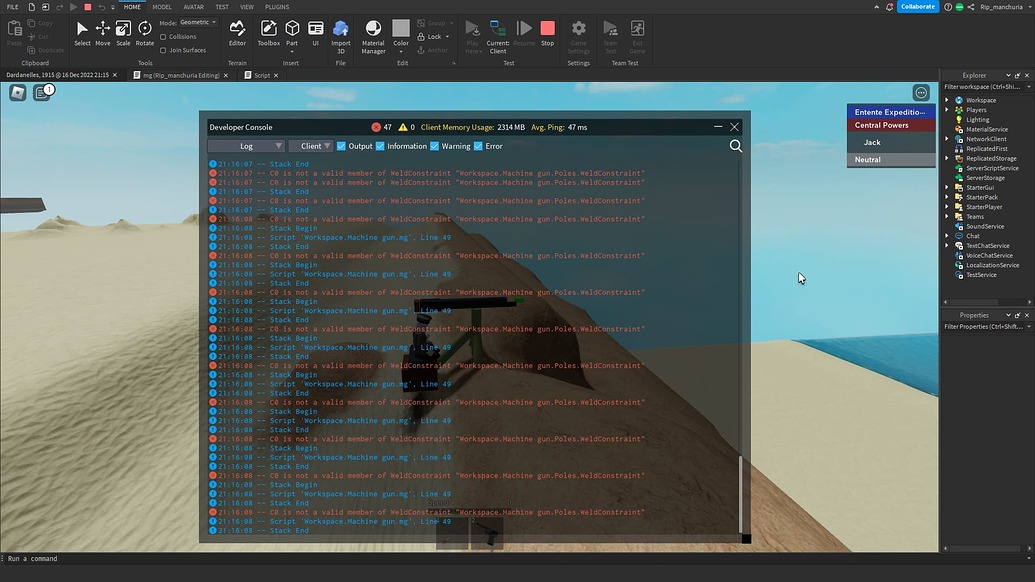This screenshot has height=582, width=1035.
Task: Select the Move tool
Action: tap(102, 30)
